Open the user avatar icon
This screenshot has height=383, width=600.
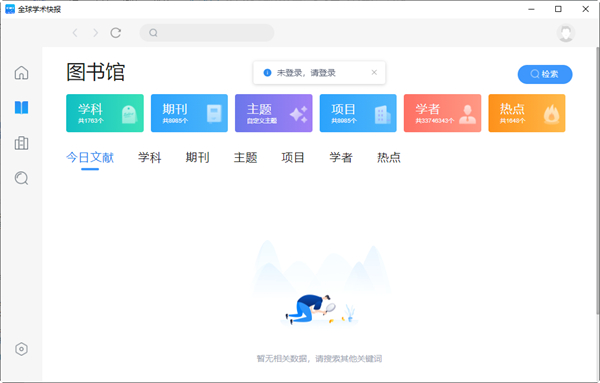[x=566, y=33]
